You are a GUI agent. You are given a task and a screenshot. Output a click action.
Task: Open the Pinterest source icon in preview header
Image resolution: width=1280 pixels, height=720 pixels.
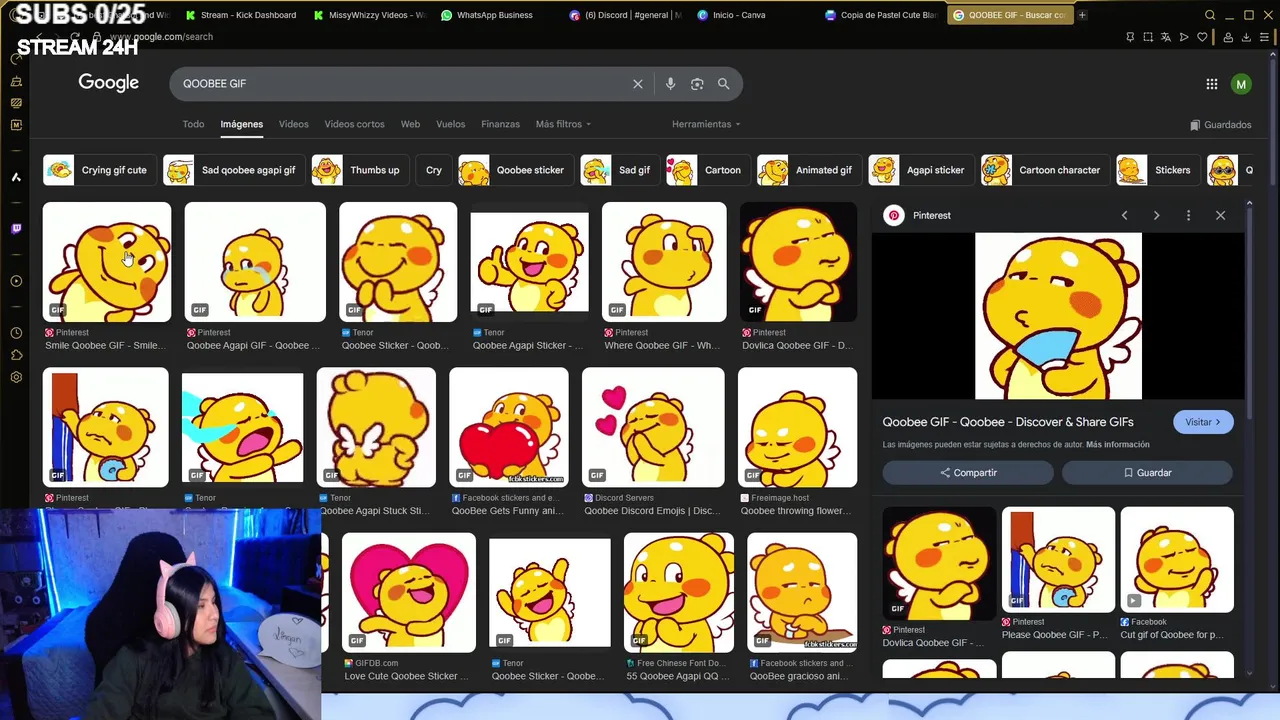(894, 215)
